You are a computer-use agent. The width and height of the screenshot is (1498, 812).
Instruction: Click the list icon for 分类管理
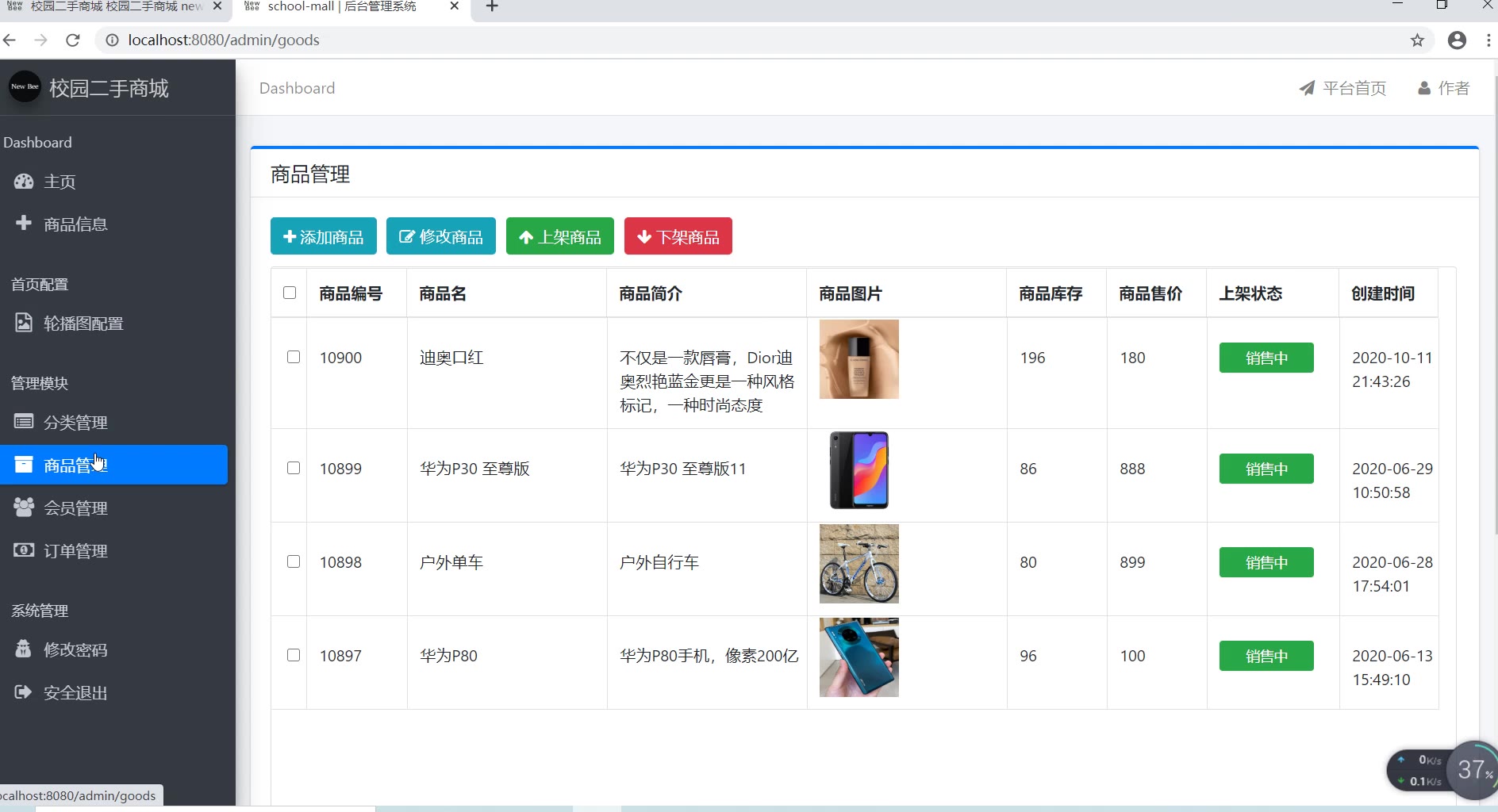click(x=24, y=421)
